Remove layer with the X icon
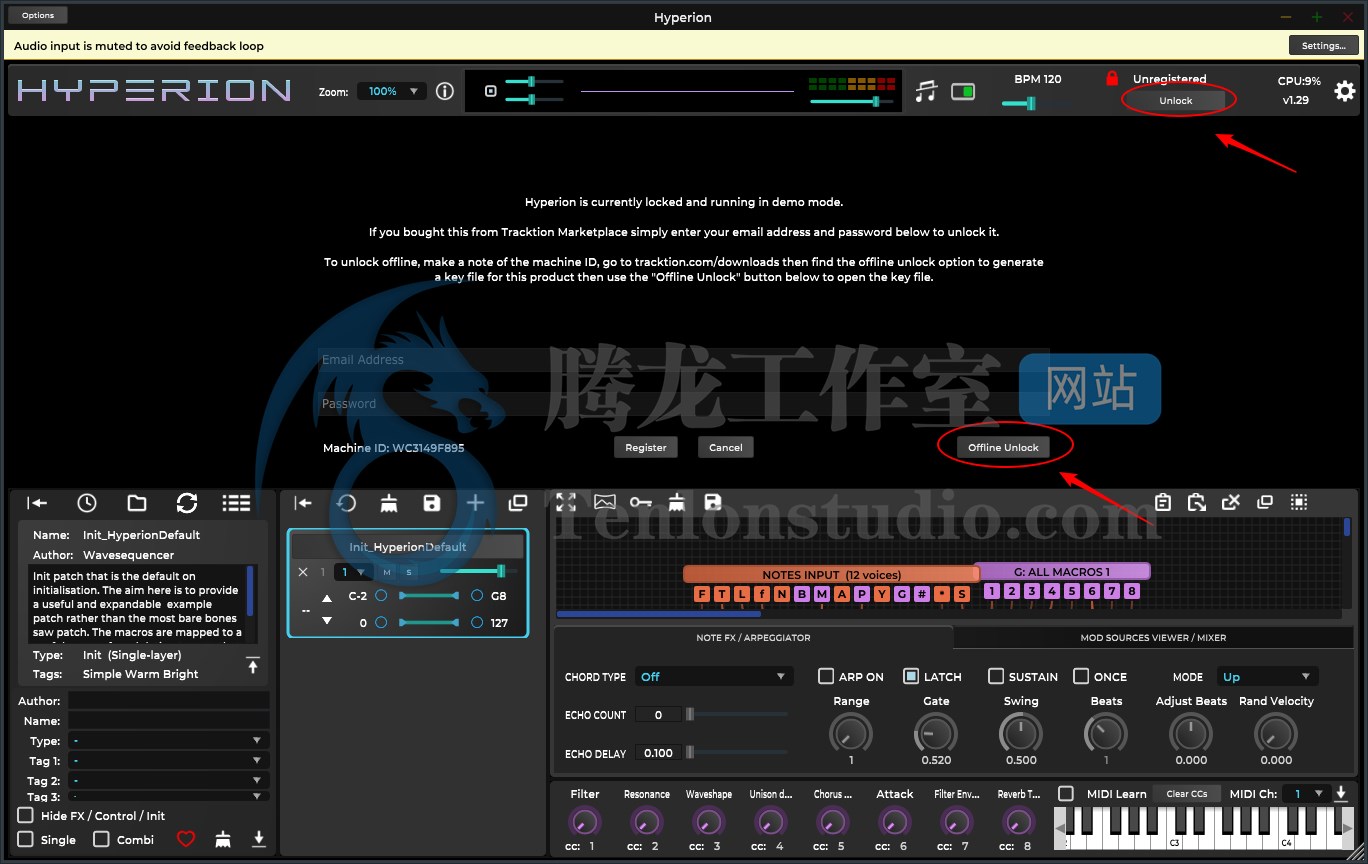The width and height of the screenshot is (1368, 864). point(303,572)
